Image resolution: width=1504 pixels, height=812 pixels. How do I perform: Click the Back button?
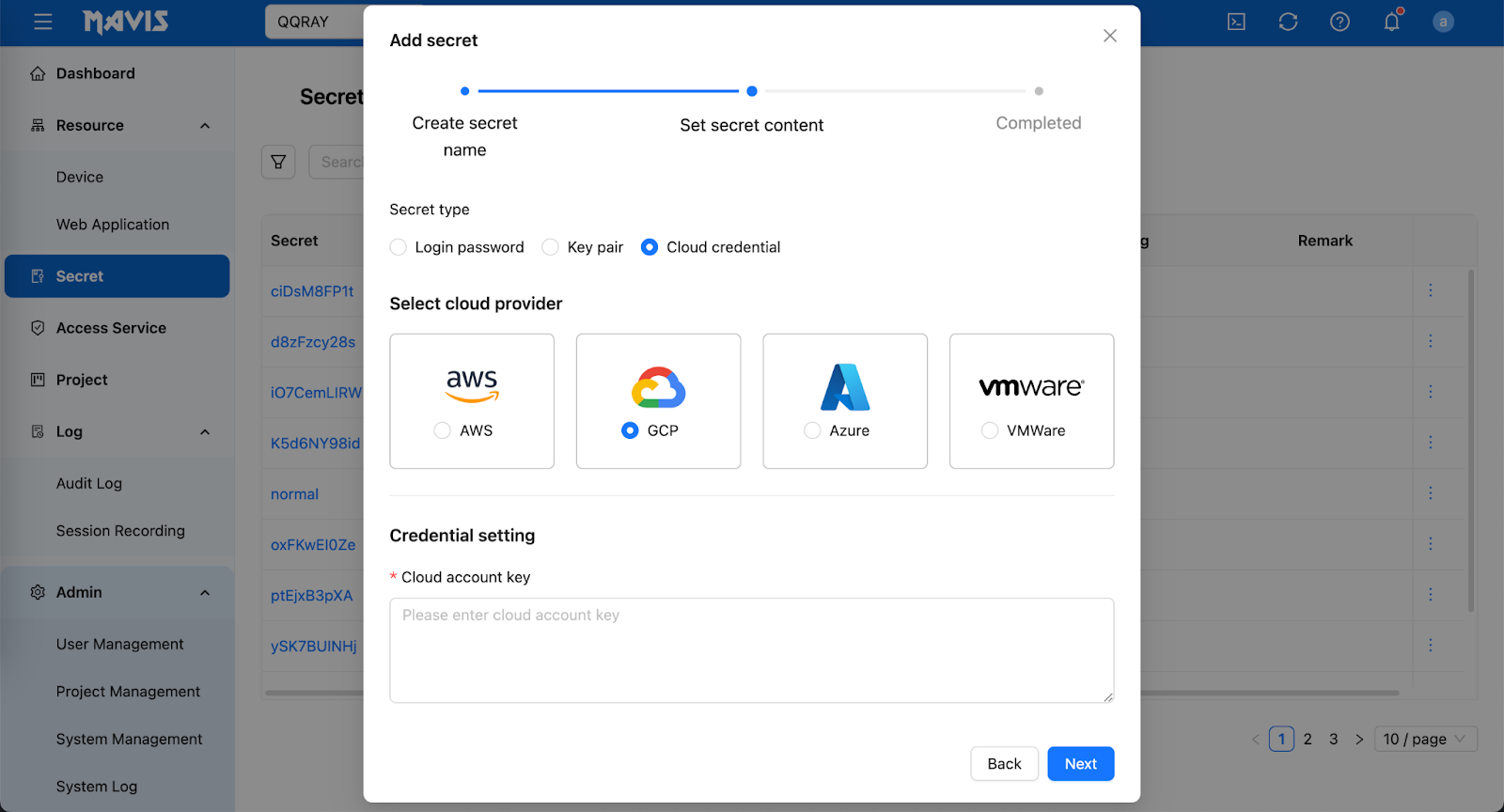click(x=1004, y=764)
